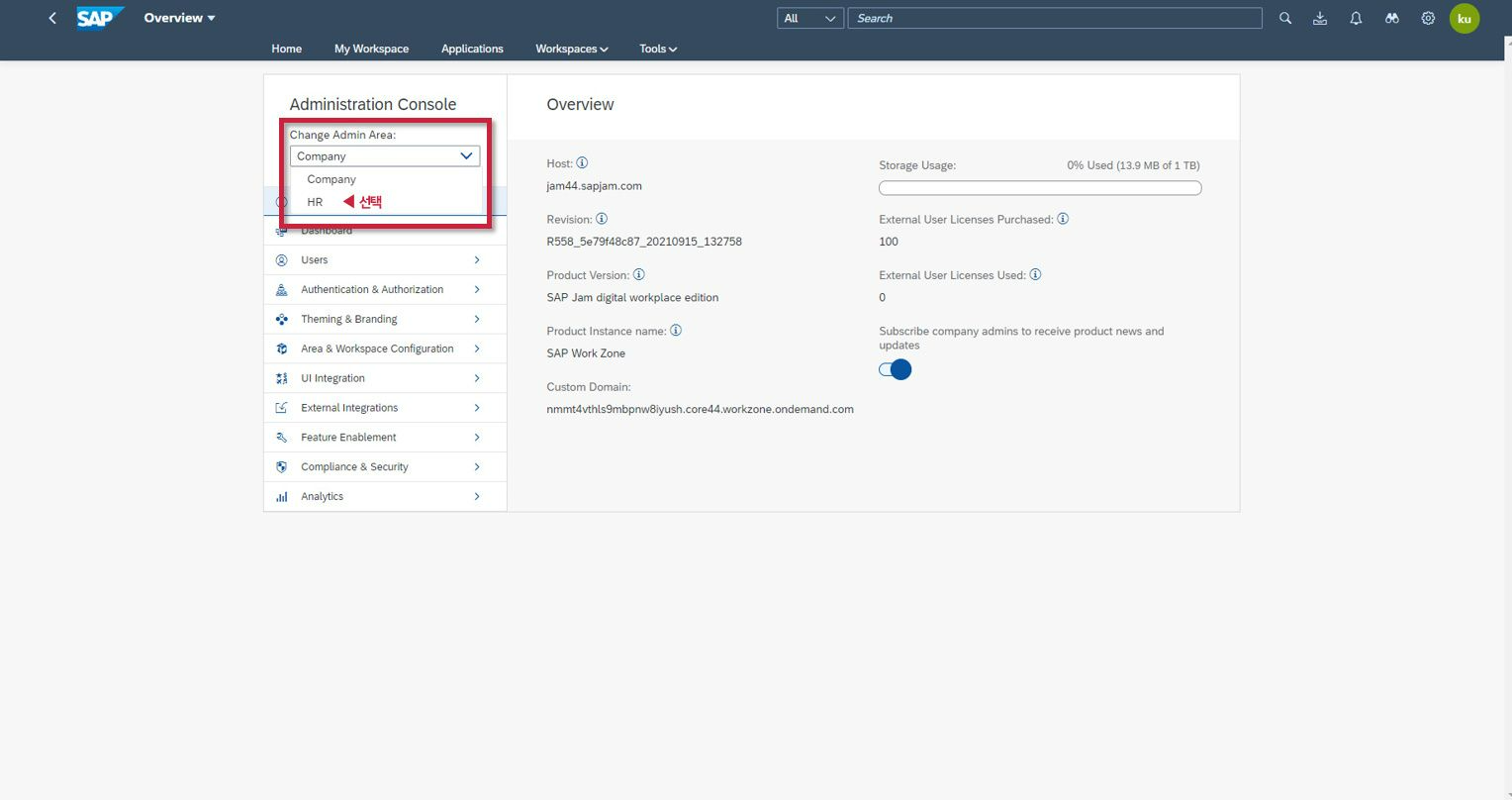The image size is (1512, 800).
Task: Open Area & Workspace Configuration section
Action: tap(385, 350)
